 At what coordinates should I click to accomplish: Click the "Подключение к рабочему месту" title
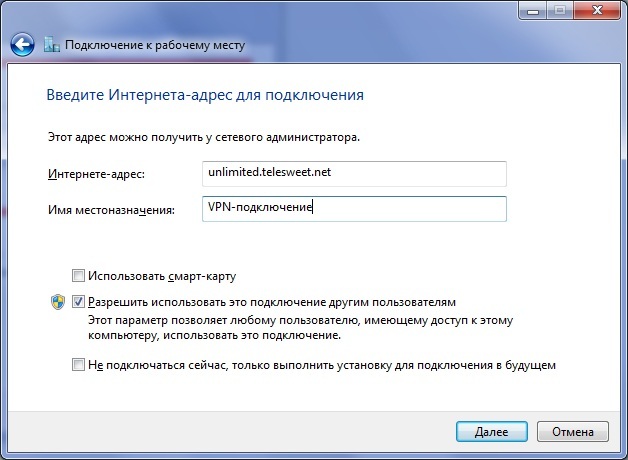click(154, 46)
